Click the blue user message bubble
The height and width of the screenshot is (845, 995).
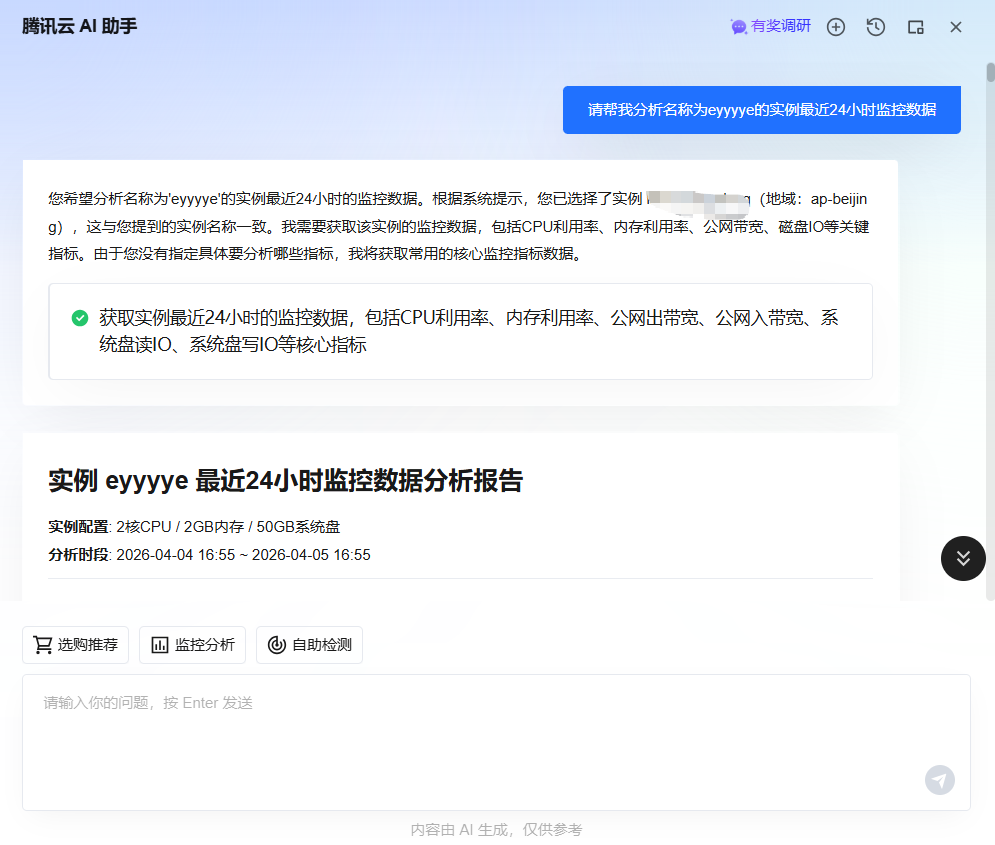pyautogui.click(x=761, y=110)
